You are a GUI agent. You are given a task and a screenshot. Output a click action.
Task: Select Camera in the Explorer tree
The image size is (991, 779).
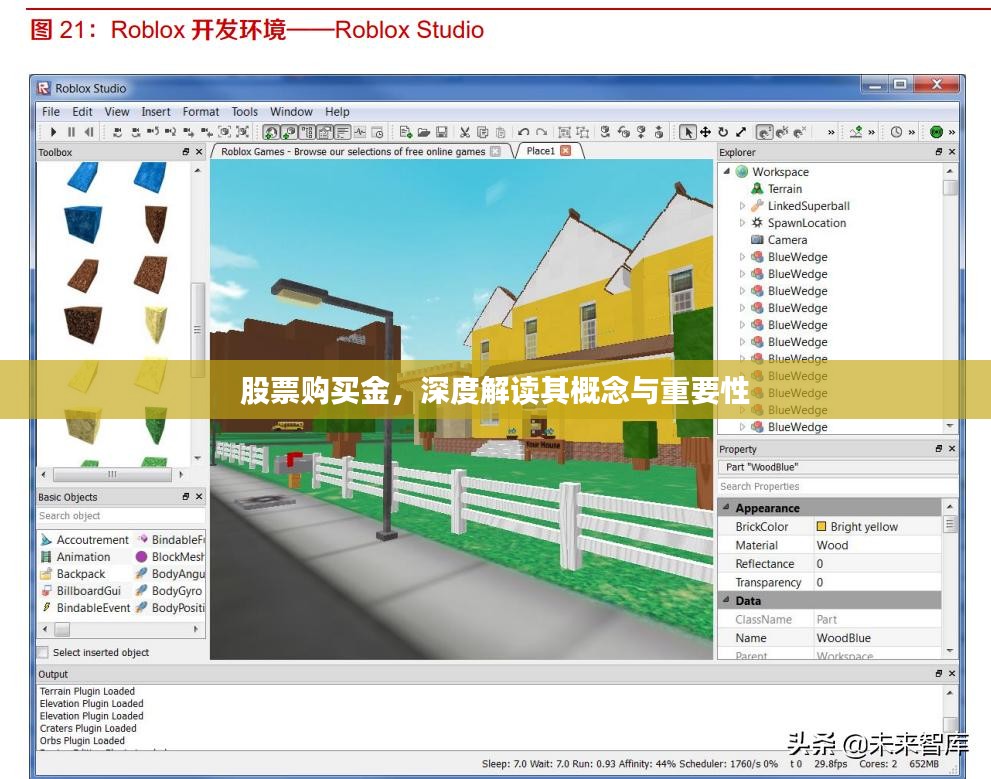point(787,239)
